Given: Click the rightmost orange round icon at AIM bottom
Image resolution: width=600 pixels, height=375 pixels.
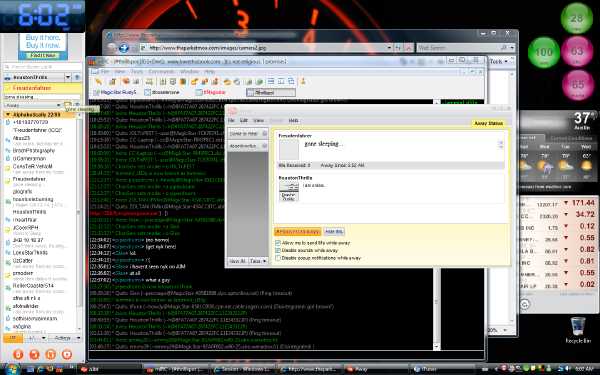Looking at the screenshot, I should (x=67, y=354).
